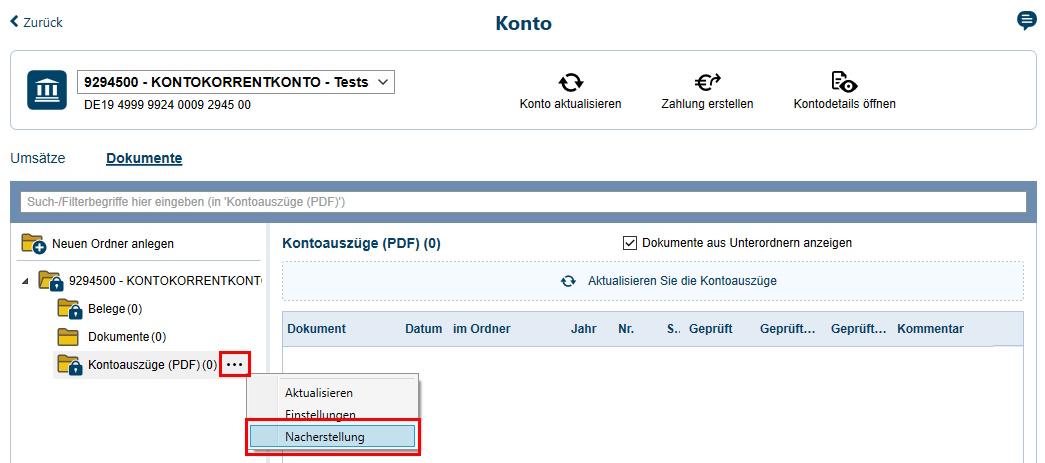Select the Belege folder icon
1045x463 pixels.
[69, 309]
